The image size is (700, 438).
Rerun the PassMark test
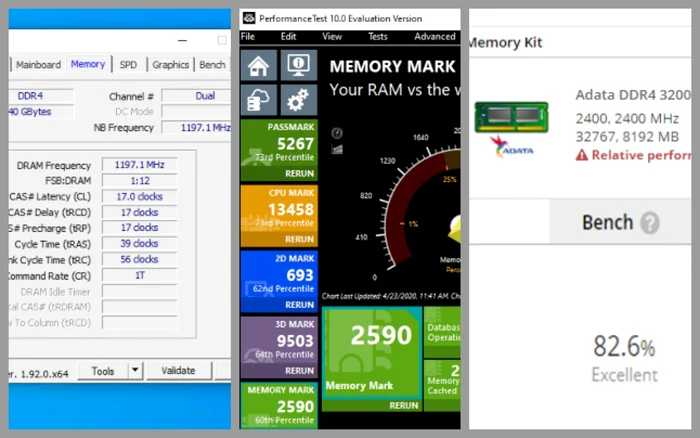[x=300, y=173]
